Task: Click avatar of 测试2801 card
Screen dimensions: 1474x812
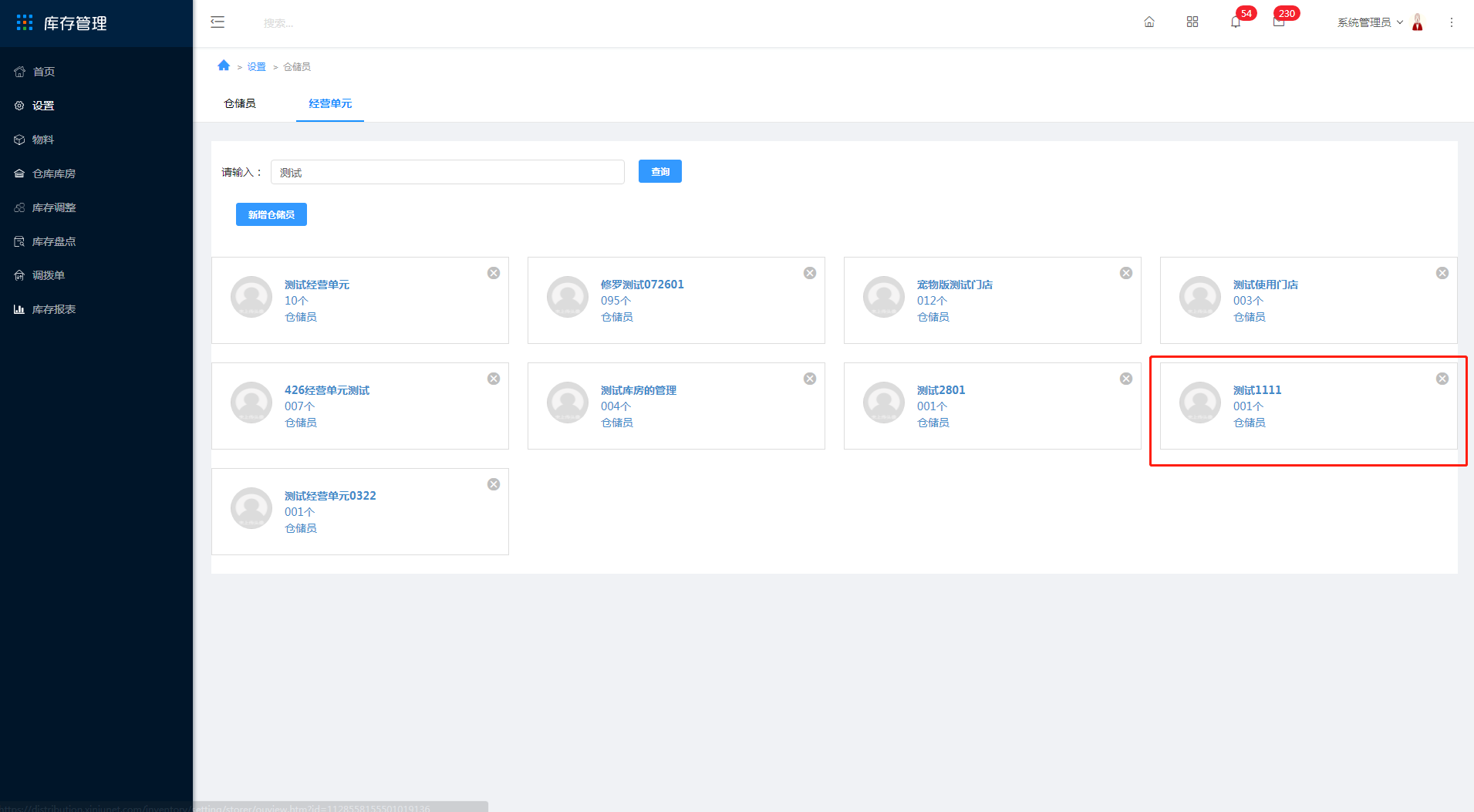Action: coord(884,403)
